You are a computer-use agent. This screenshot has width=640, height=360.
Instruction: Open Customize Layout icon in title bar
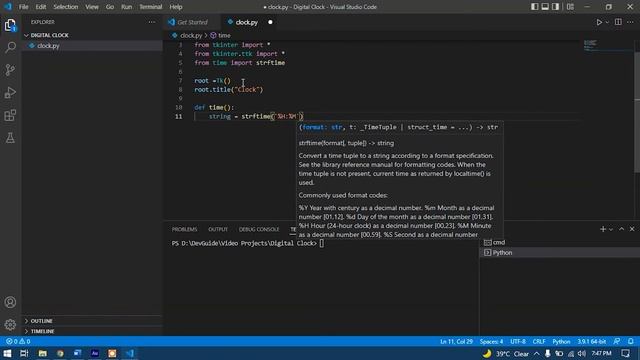570,7
